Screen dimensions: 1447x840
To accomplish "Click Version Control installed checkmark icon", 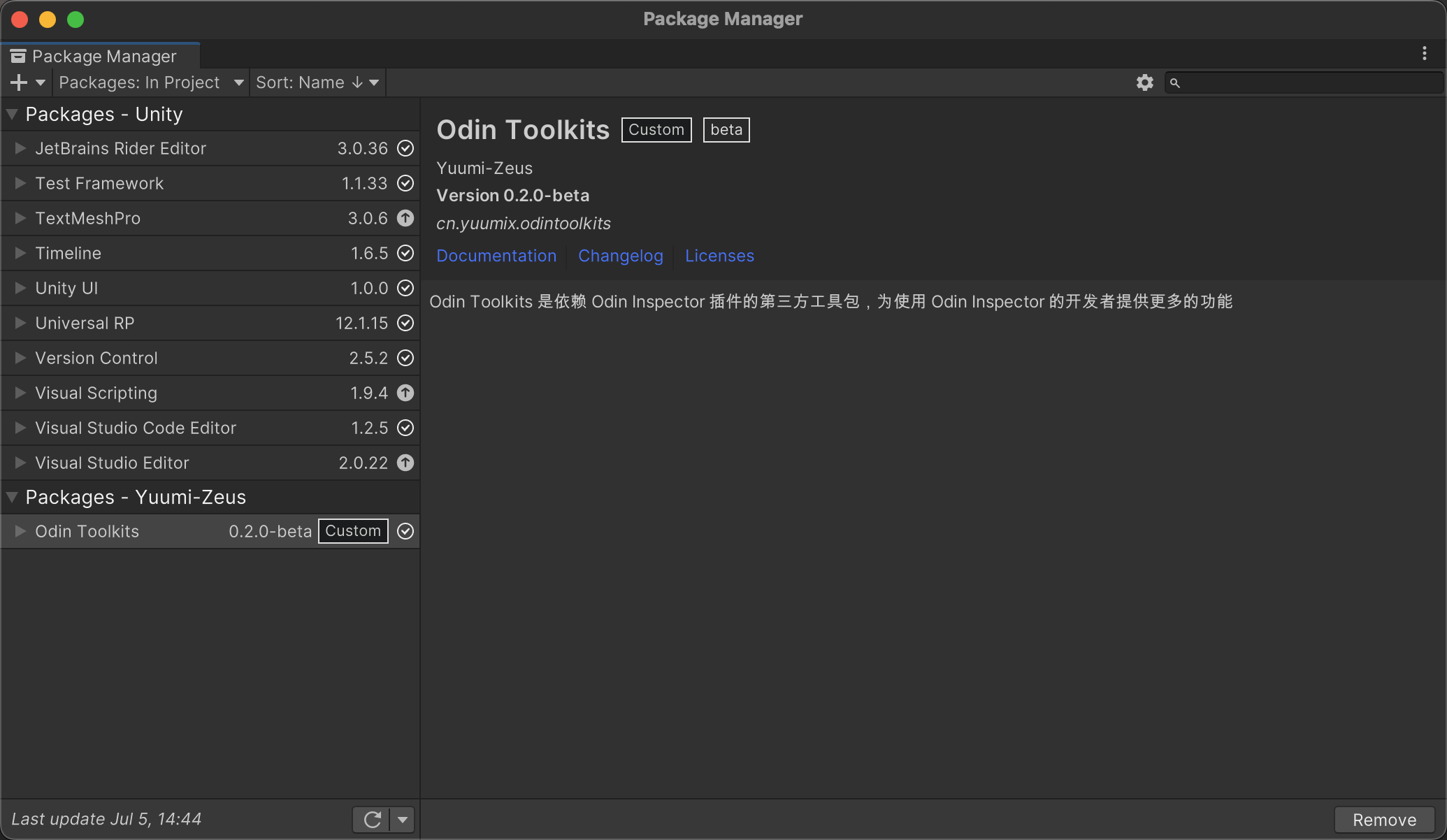I will pos(405,358).
